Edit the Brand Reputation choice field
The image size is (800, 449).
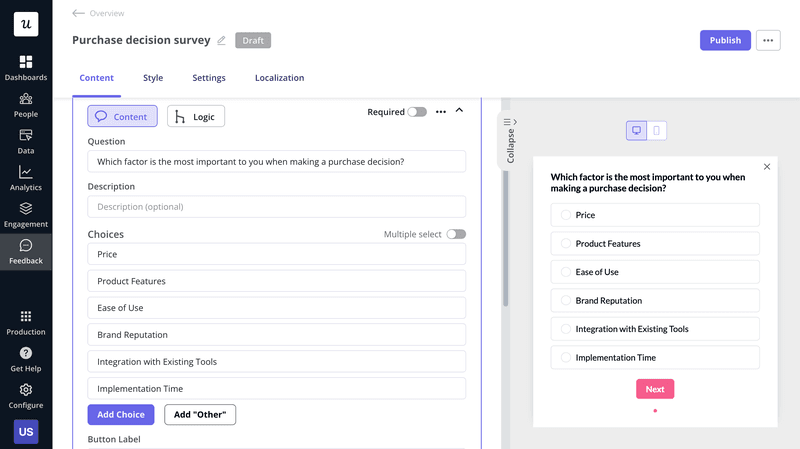277,335
